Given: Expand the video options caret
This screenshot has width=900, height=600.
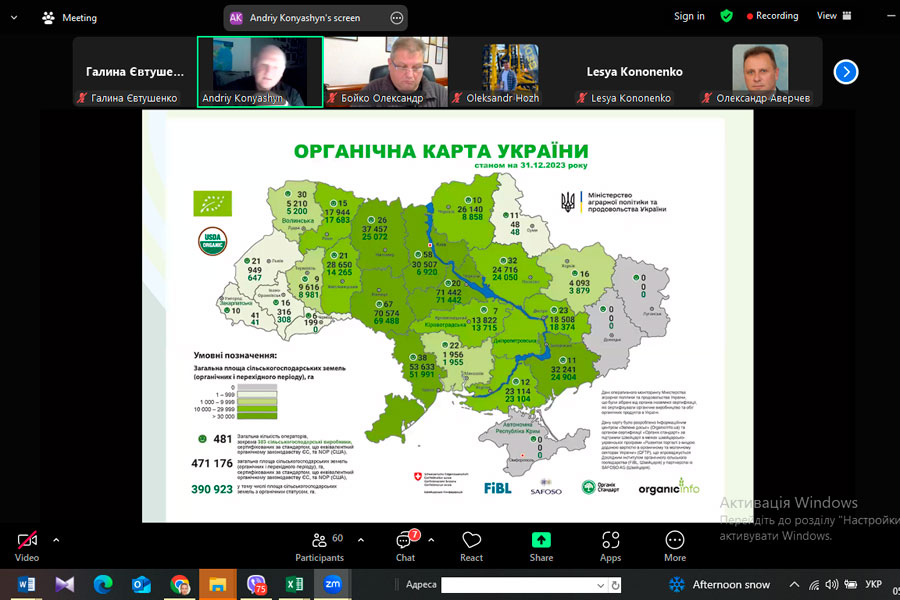Looking at the screenshot, I should click(56, 540).
